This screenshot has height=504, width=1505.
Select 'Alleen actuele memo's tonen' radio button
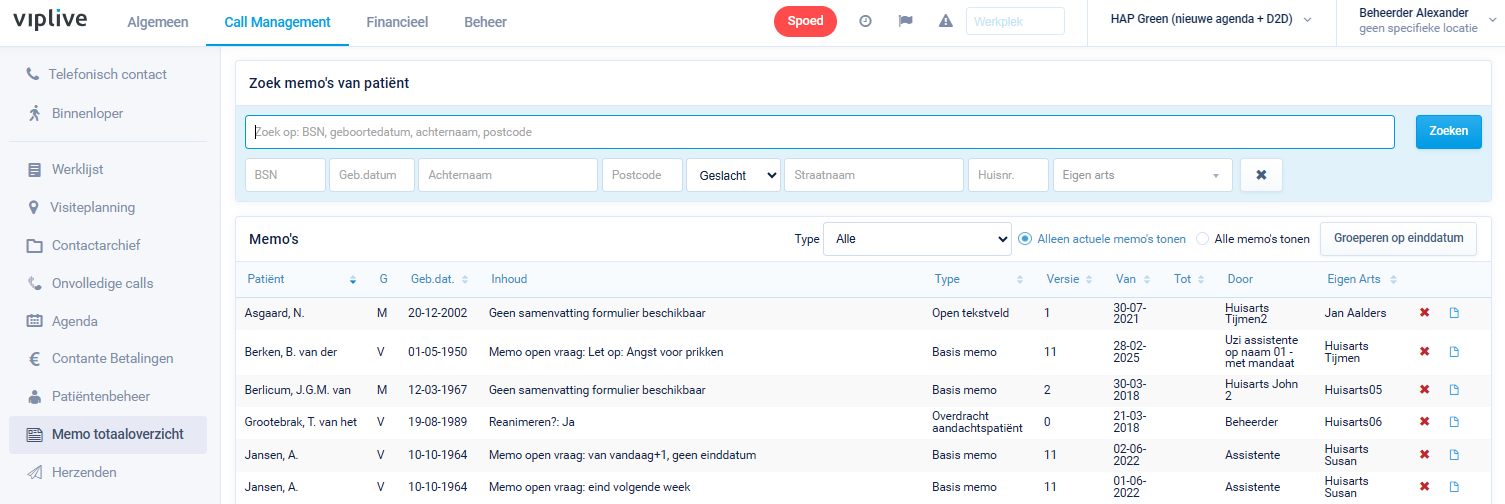(1025, 239)
